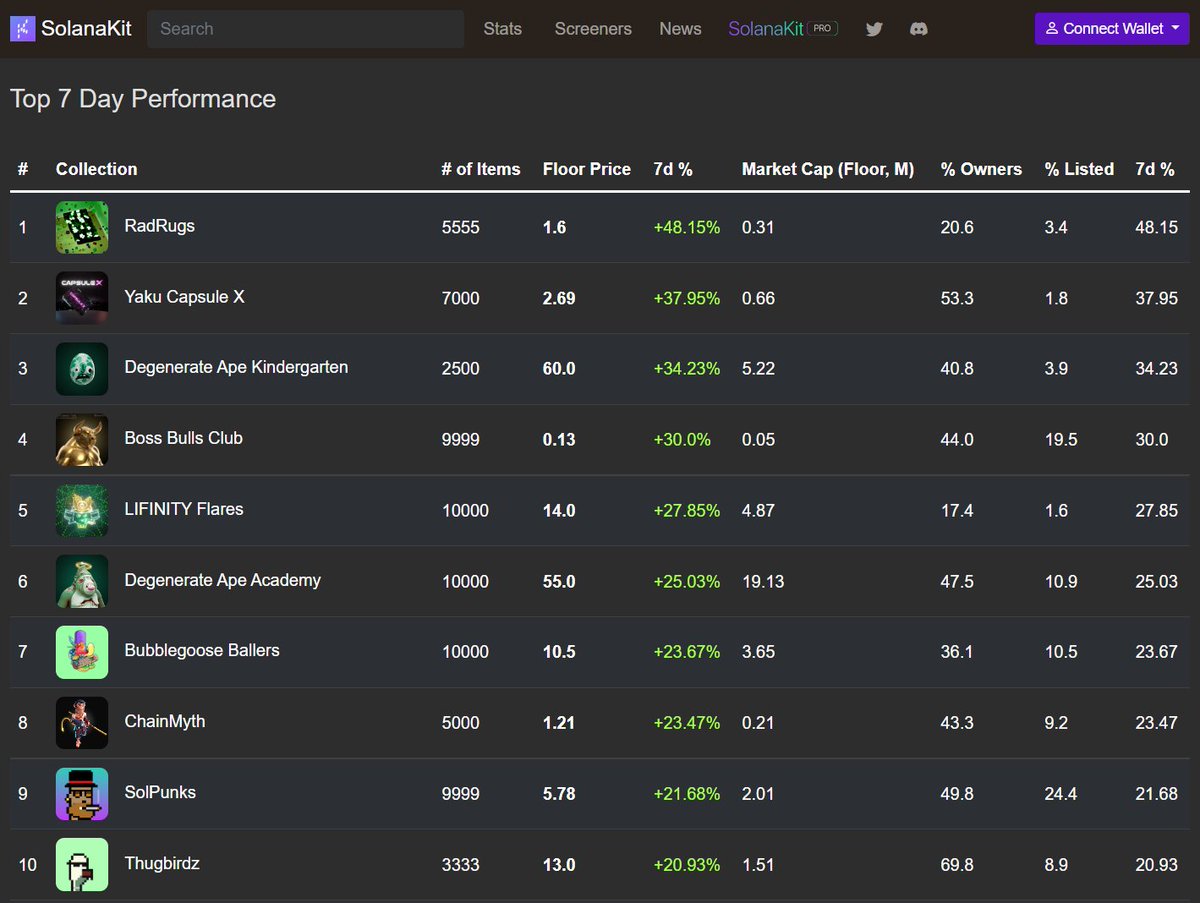Sort by Market Cap (Floor, M) column
Image resolution: width=1200 pixels, height=903 pixels.
828,169
